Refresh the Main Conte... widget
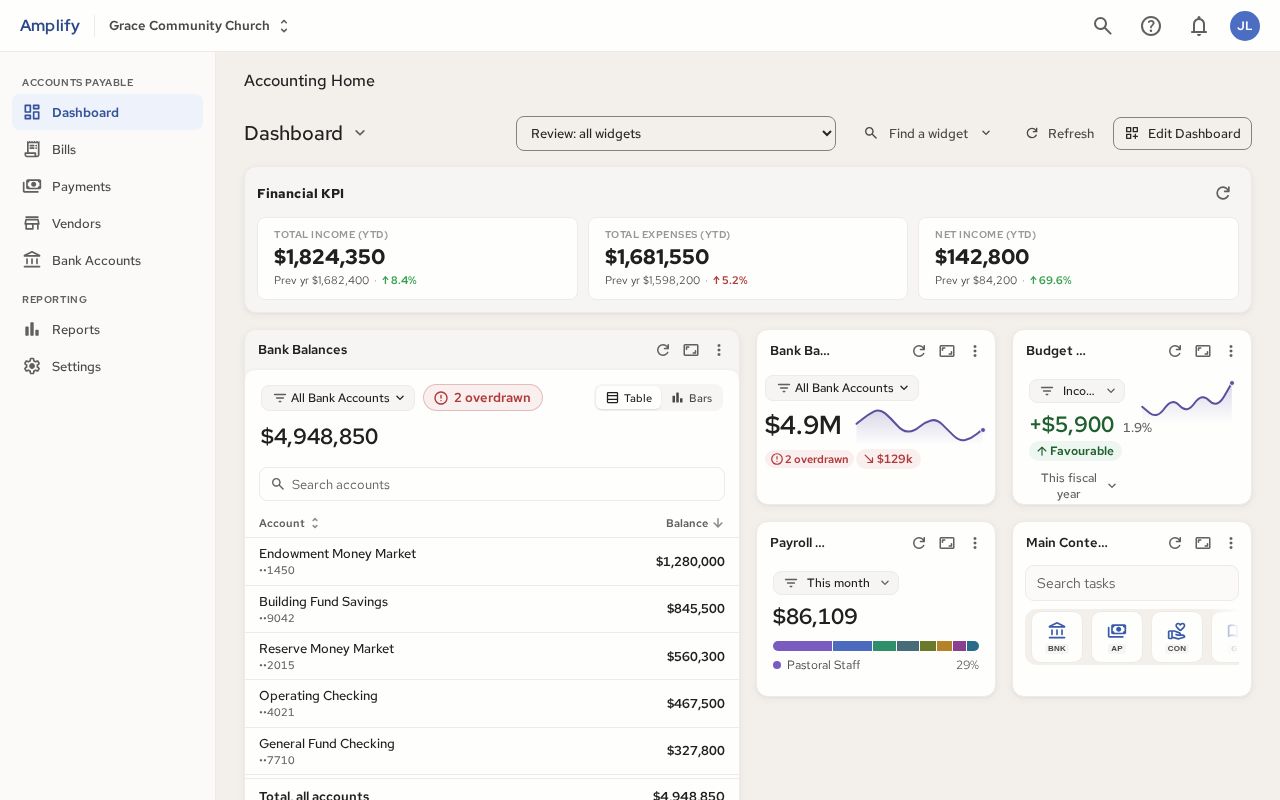This screenshot has height=800, width=1280. (x=1175, y=543)
